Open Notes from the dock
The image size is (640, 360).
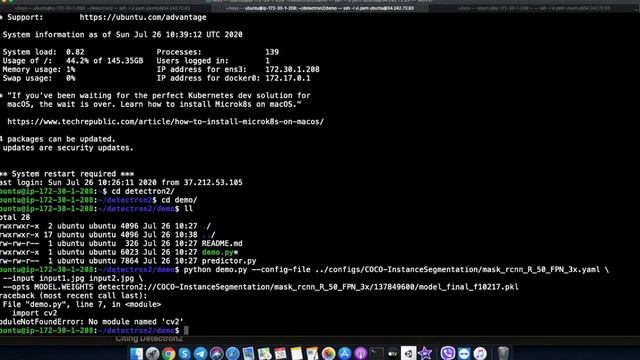(296, 353)
